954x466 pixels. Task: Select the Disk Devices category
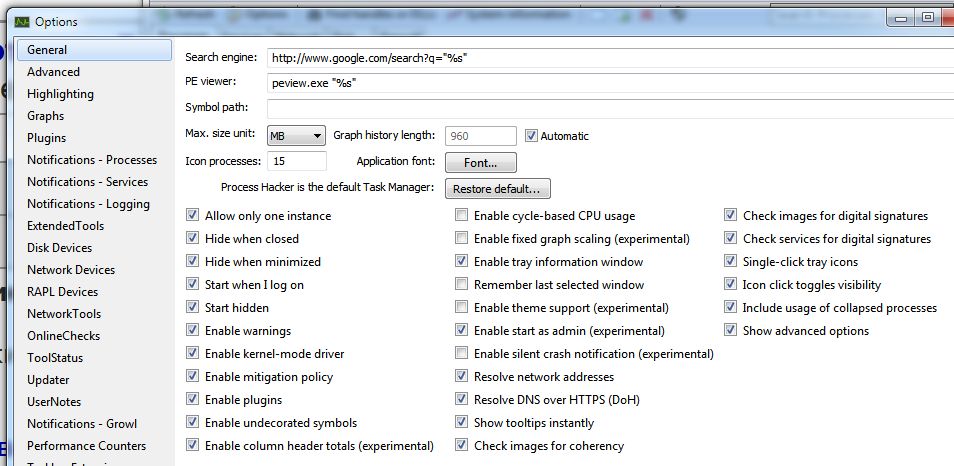[59, 248]
